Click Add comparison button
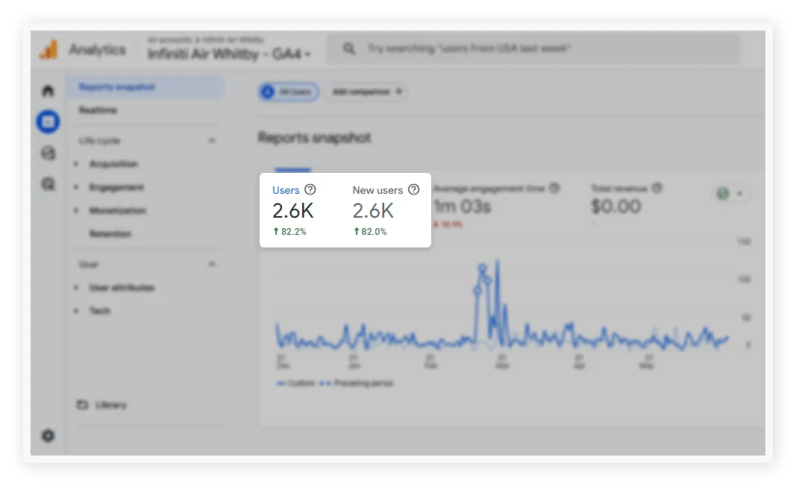The height and width of the screenshot is (489, 799). tap(366, 92)
